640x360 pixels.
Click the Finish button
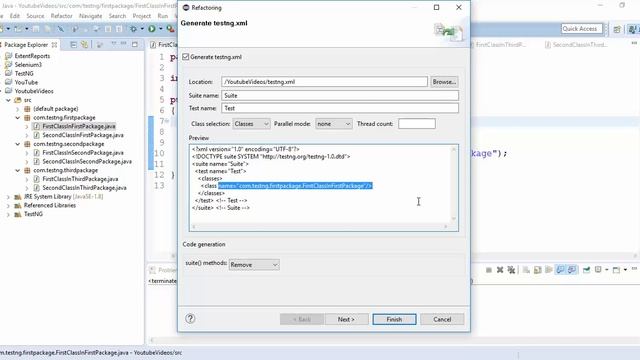394,319
